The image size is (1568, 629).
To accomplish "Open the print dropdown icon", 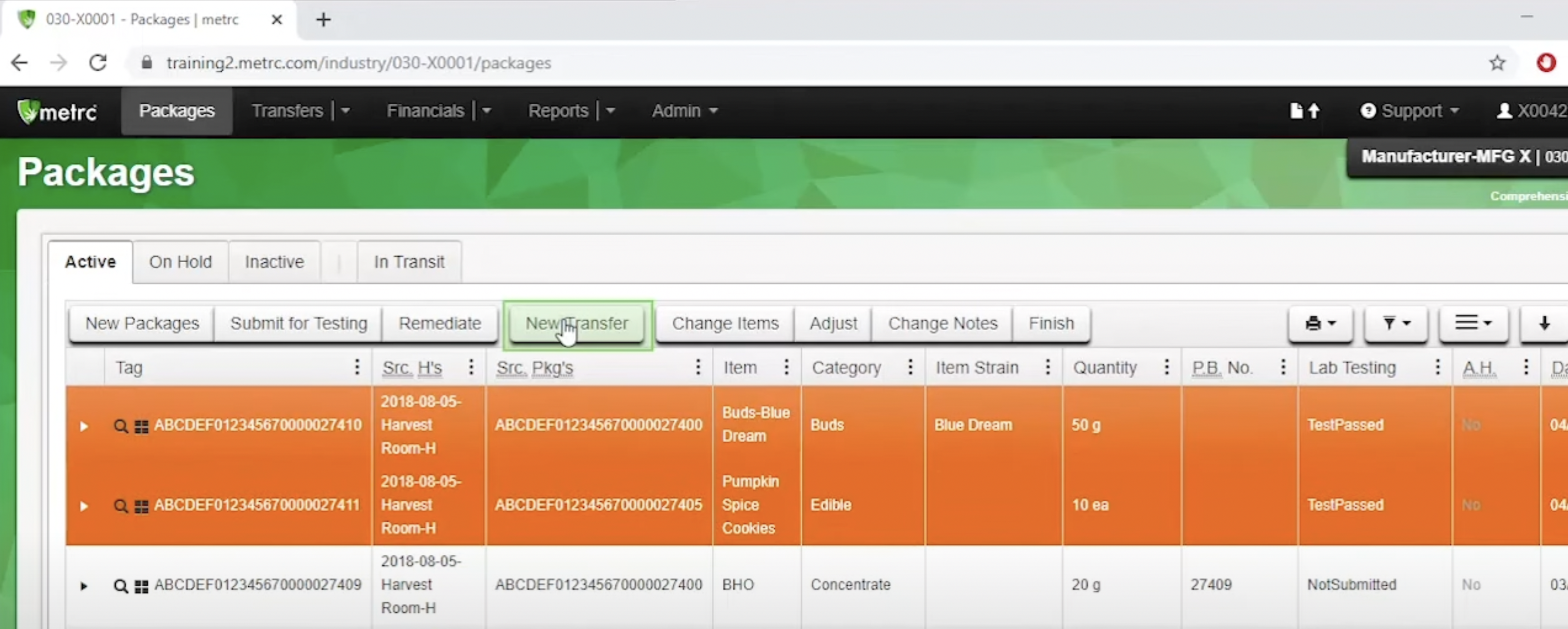I will pyautogui.click(x=1320, y=324).
